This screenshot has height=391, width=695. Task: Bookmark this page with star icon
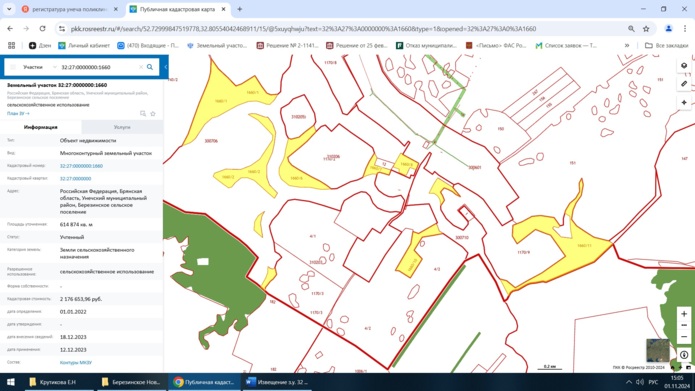(646, 29)
